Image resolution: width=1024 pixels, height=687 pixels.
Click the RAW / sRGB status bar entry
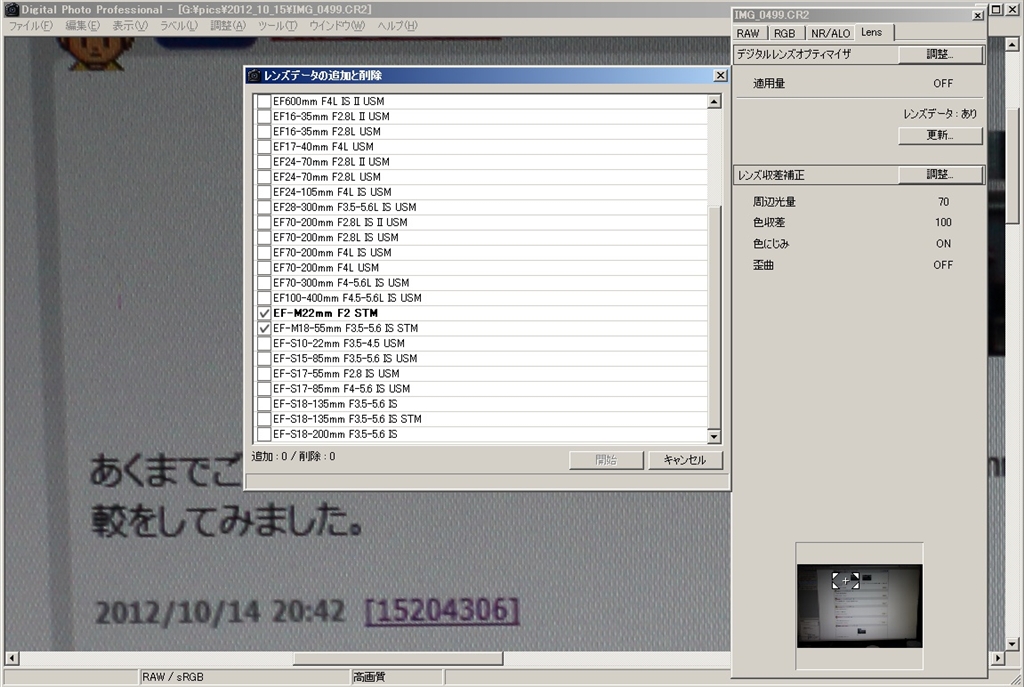[x=172, y=677]
